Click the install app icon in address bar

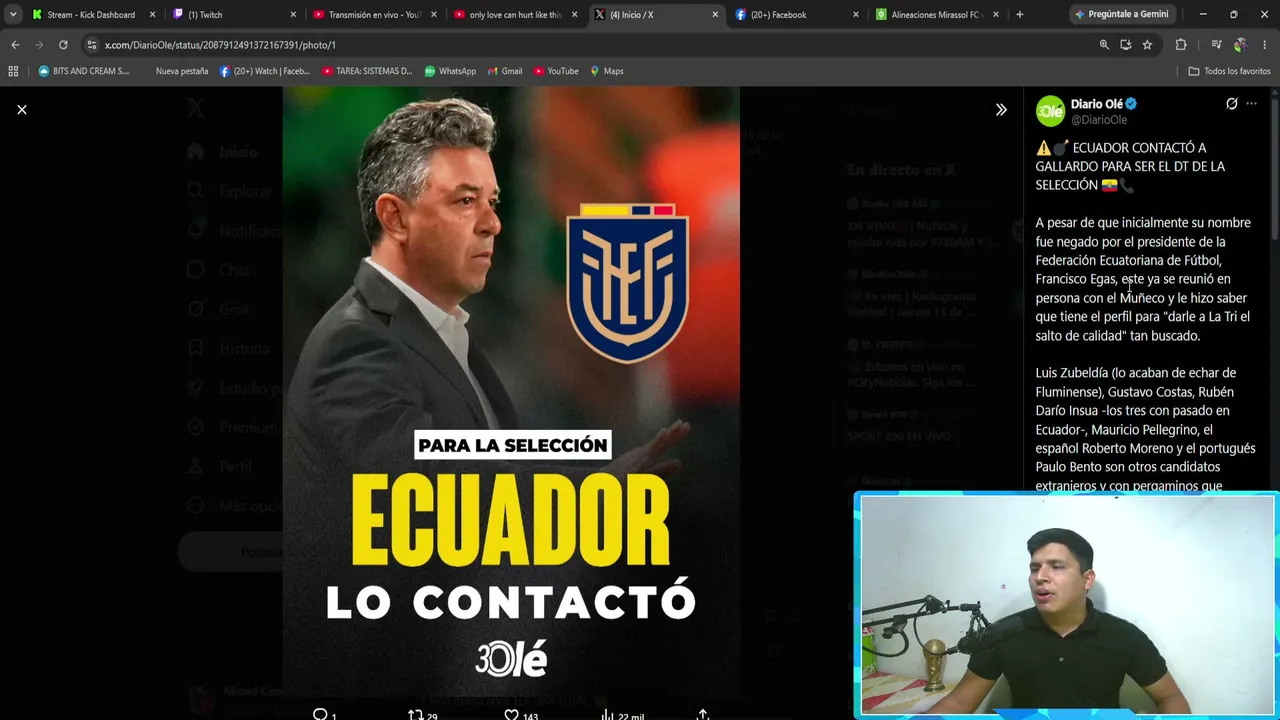coord(1126,45)
